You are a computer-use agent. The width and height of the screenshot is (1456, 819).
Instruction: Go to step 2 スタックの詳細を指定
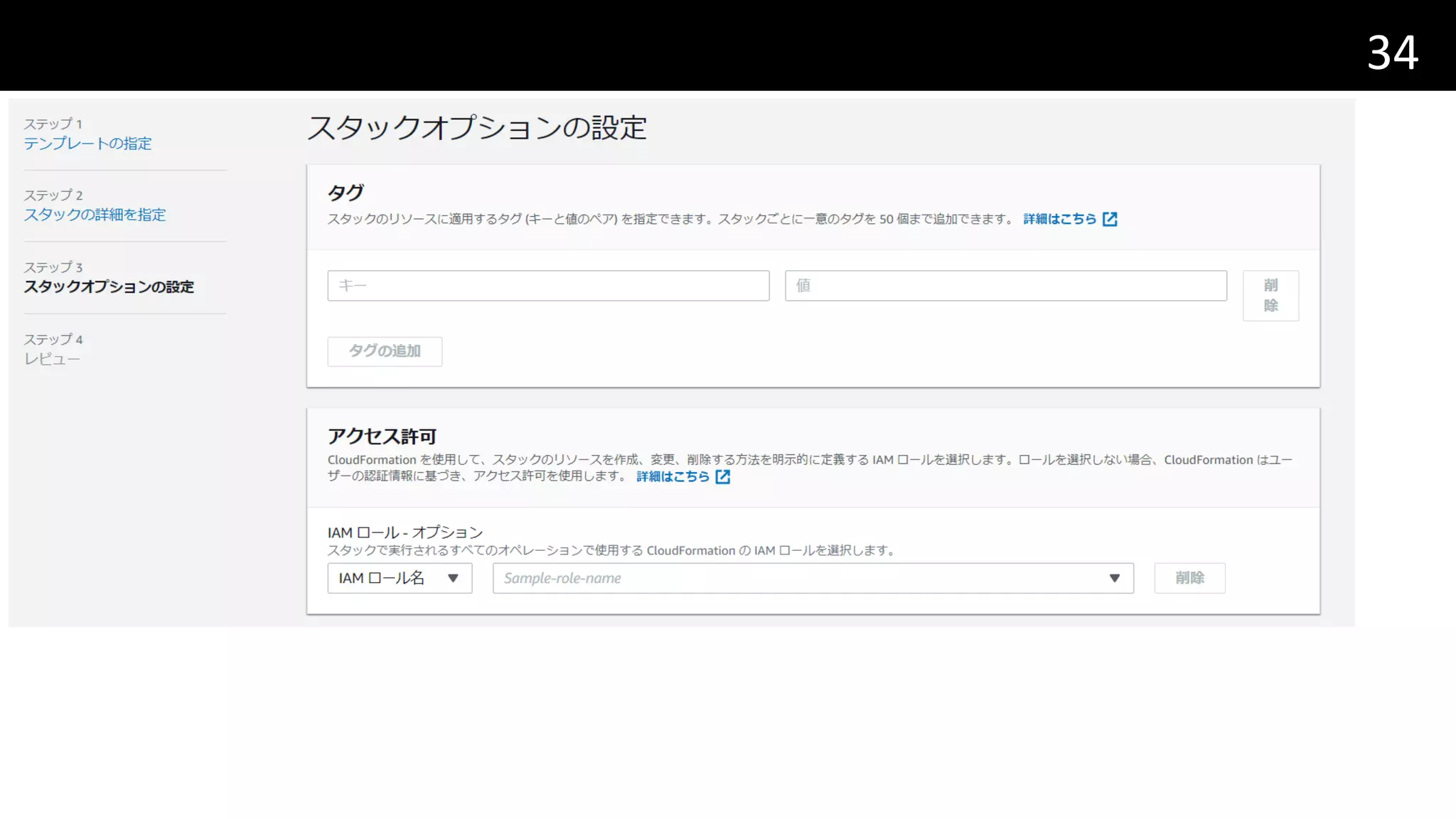(95, 215)
